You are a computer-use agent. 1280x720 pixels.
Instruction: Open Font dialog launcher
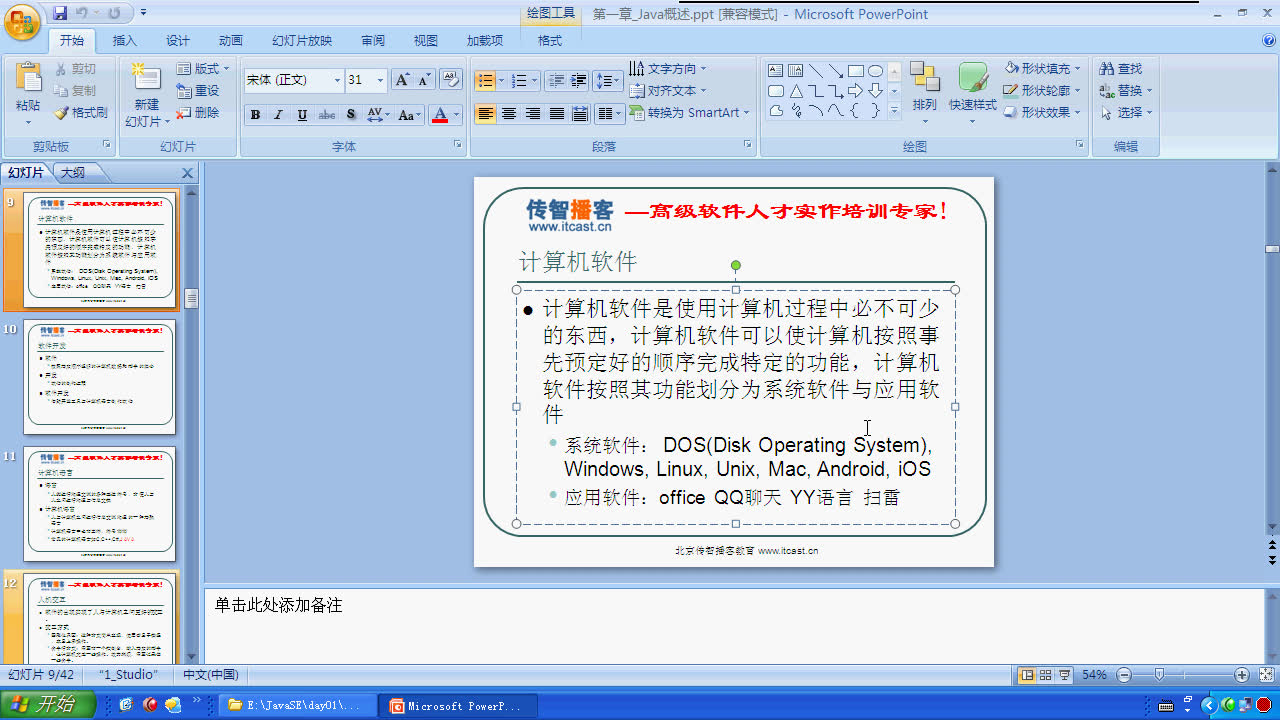(x=458, y=145)
